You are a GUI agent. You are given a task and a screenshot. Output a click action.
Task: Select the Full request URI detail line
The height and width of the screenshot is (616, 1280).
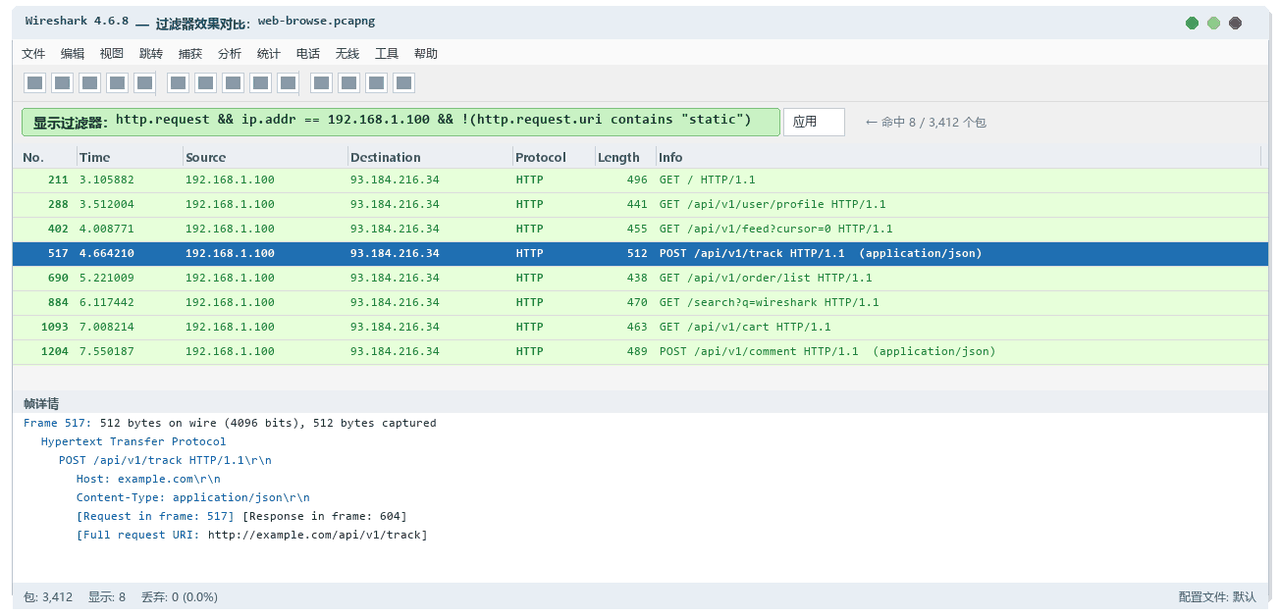(x=252, y=535)
